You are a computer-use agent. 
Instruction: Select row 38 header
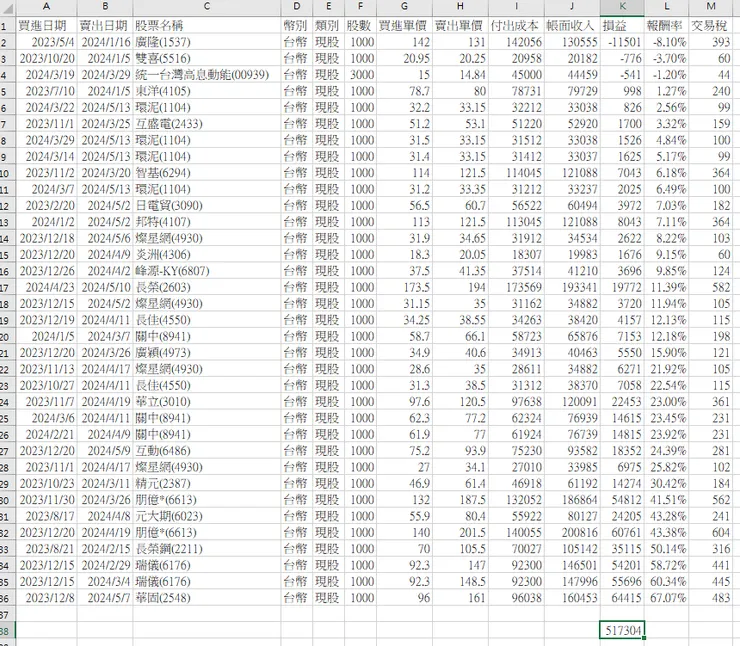point(7,630)
